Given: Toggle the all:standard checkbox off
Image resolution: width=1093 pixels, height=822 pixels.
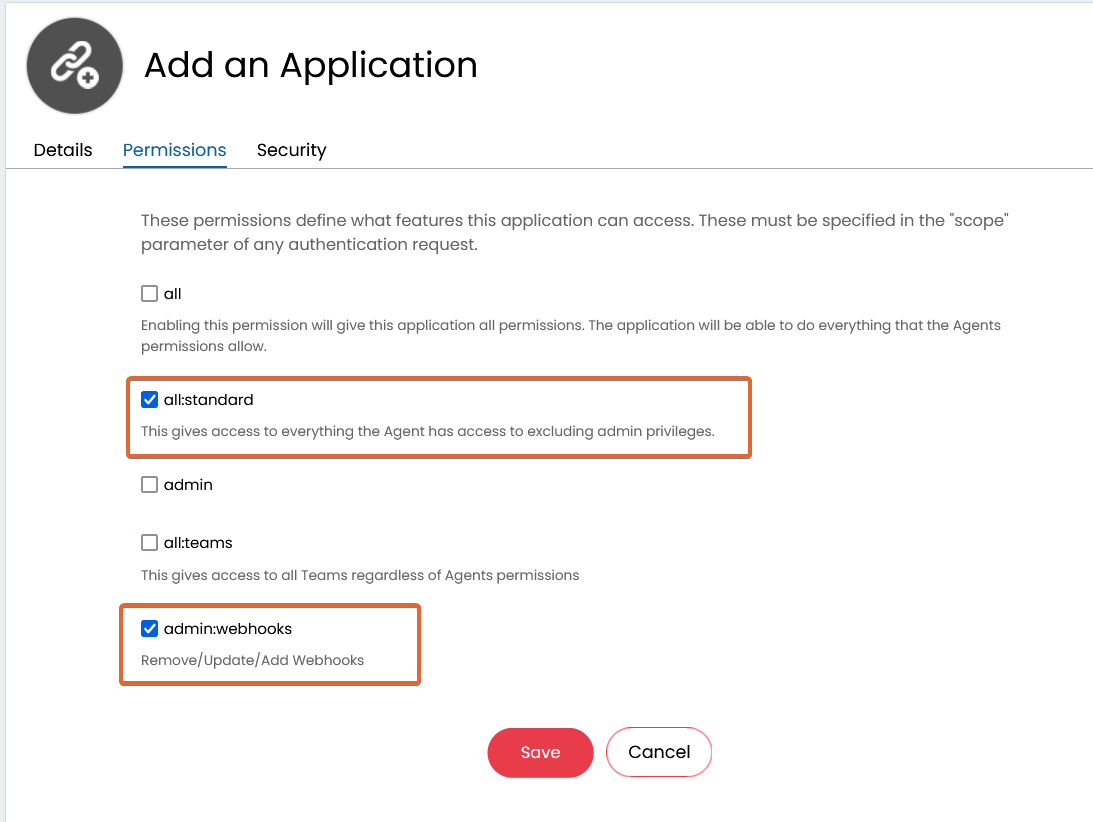Looking at the screenshot, I should tap(150, 399).
